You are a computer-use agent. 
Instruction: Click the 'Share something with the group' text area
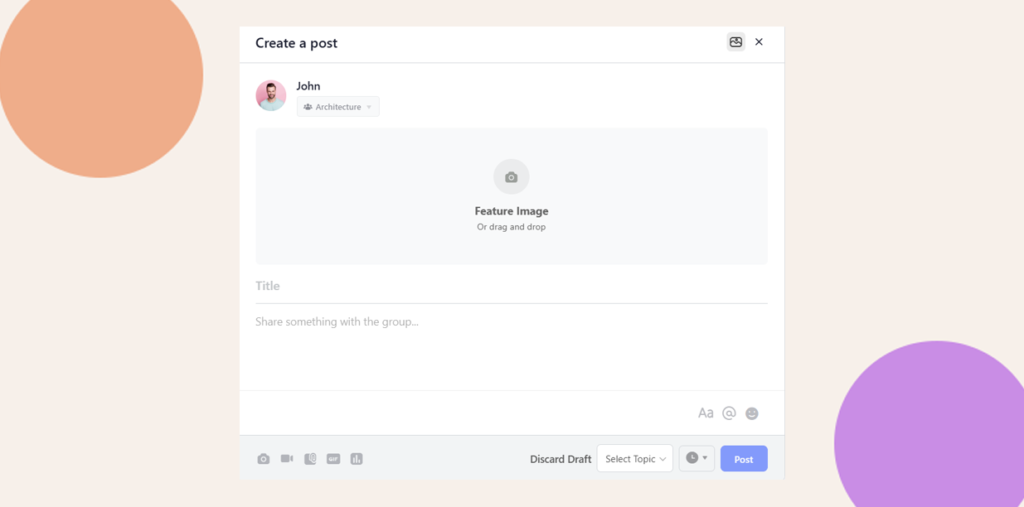(511, 345)
